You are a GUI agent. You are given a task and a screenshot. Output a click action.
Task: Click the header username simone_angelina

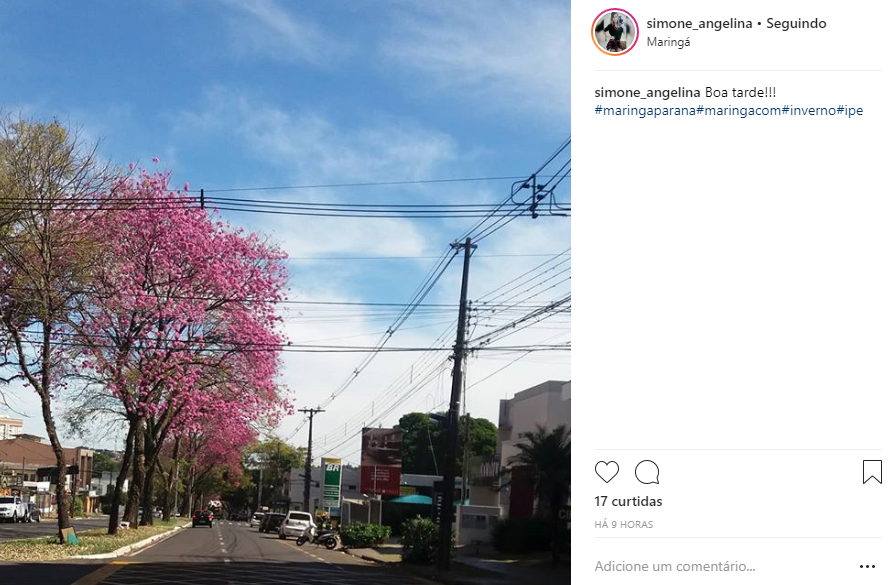pos(699,23)
